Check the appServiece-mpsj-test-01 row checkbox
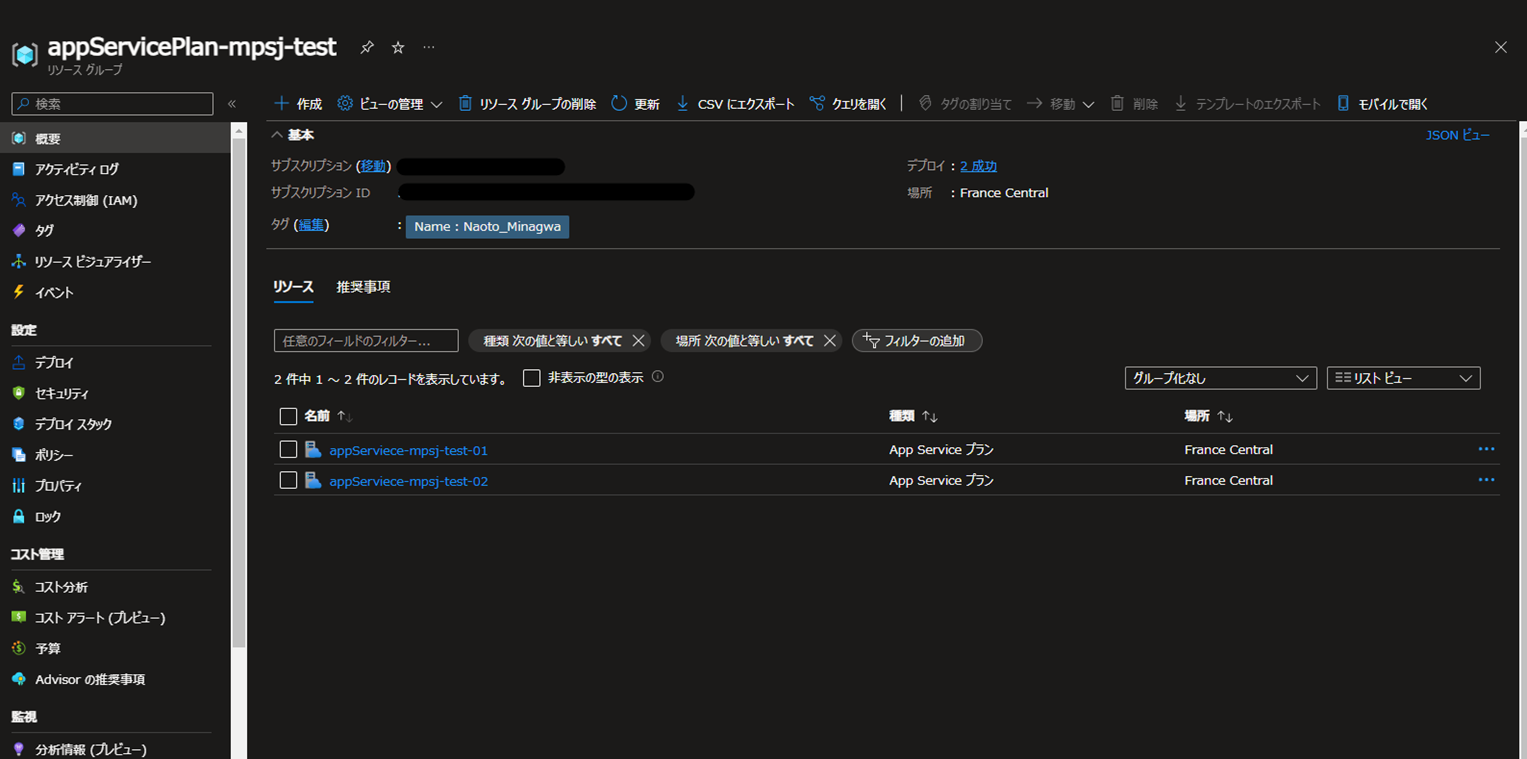1527x759 pixels. [288, 450]
